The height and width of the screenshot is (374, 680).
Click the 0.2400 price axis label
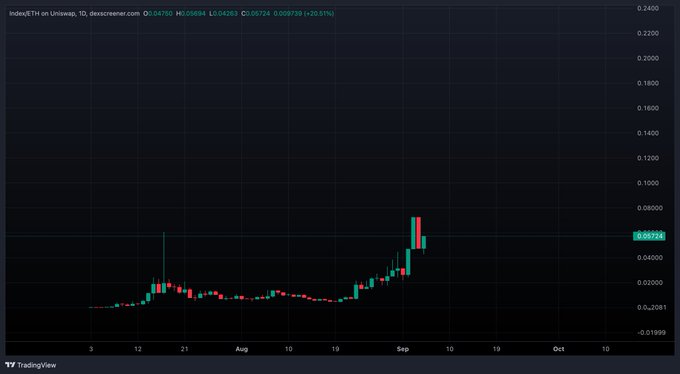tap(649, 8)
